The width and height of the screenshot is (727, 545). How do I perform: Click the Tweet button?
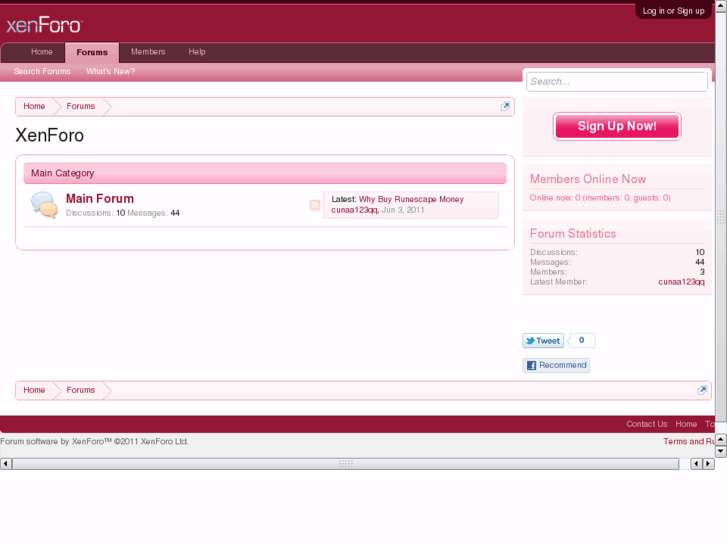(x=543, y=340)
